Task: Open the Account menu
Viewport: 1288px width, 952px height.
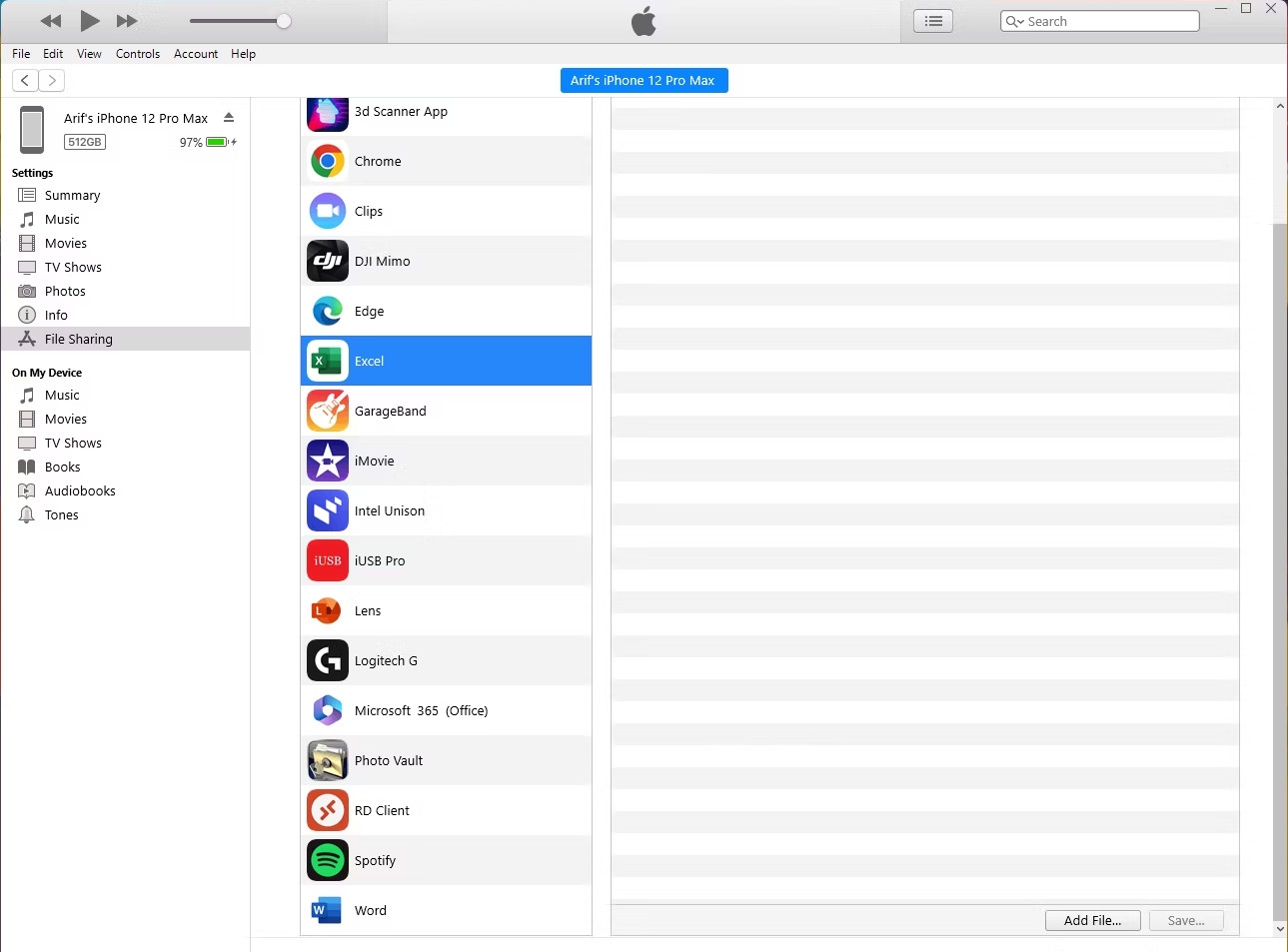Action: pos(196,54)
